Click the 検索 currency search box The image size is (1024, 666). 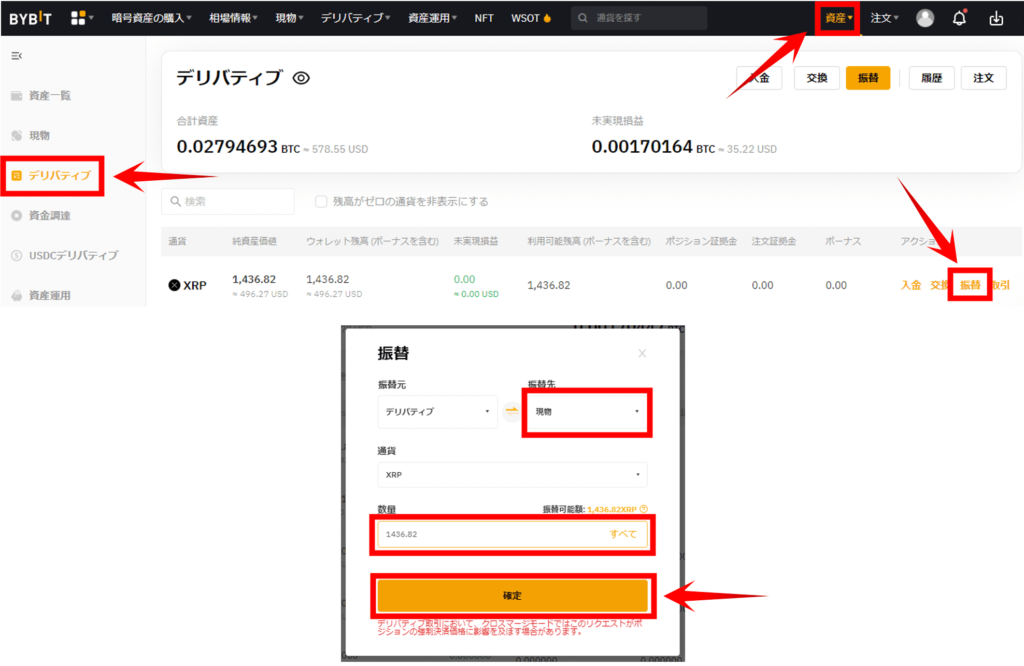228,201
